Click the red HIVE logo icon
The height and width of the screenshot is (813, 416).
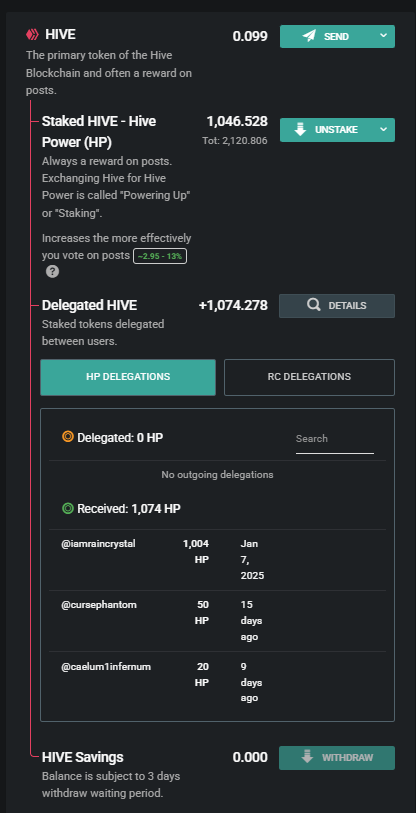33,35
